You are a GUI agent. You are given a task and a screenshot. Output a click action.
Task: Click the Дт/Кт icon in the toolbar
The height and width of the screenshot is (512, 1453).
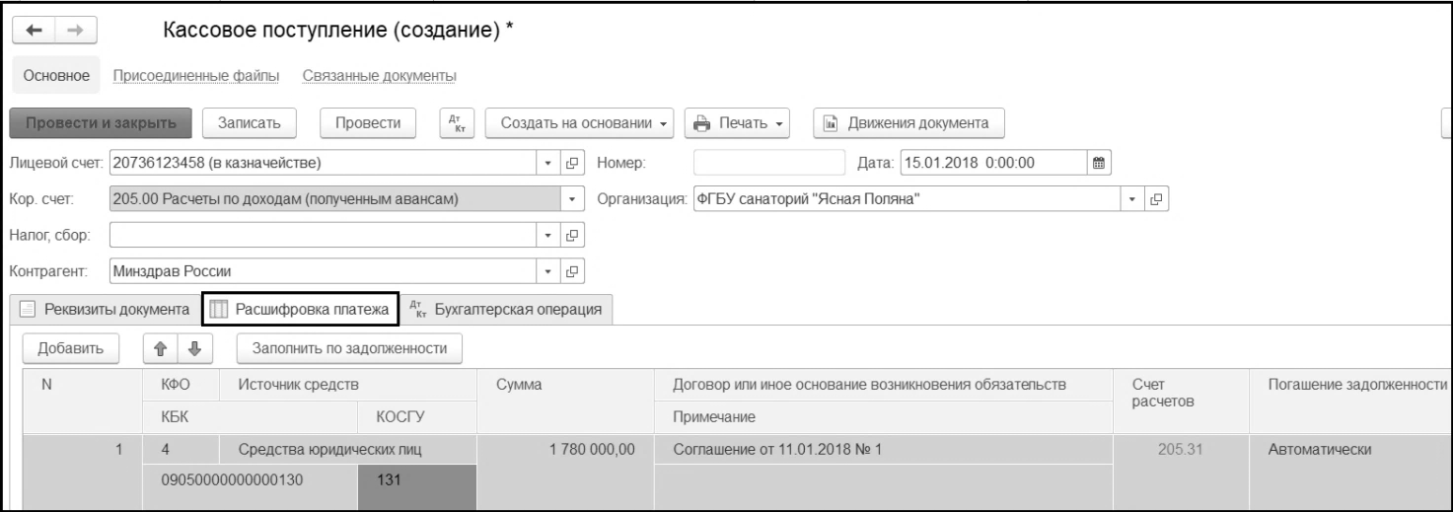coord(456,123)
